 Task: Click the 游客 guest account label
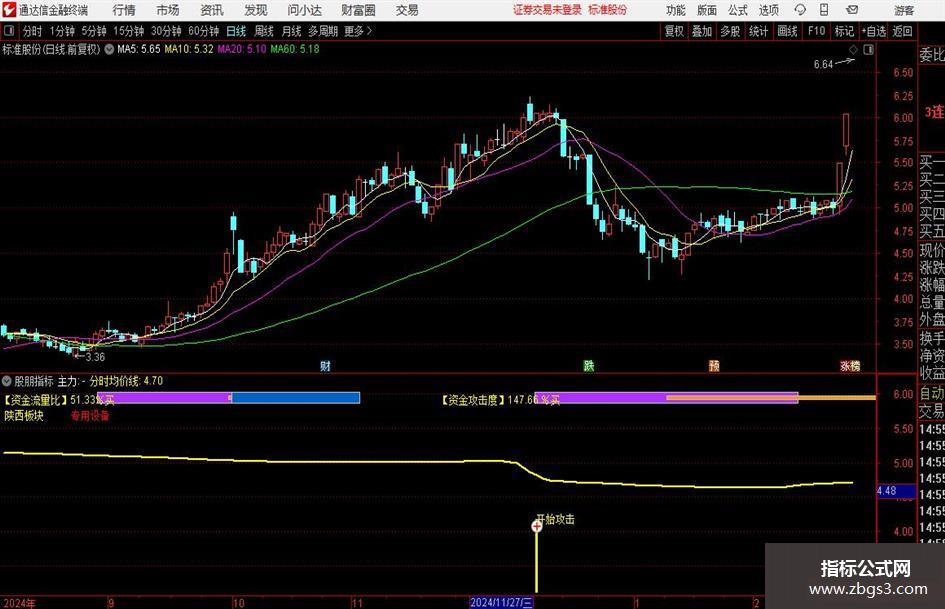(904, 10)
